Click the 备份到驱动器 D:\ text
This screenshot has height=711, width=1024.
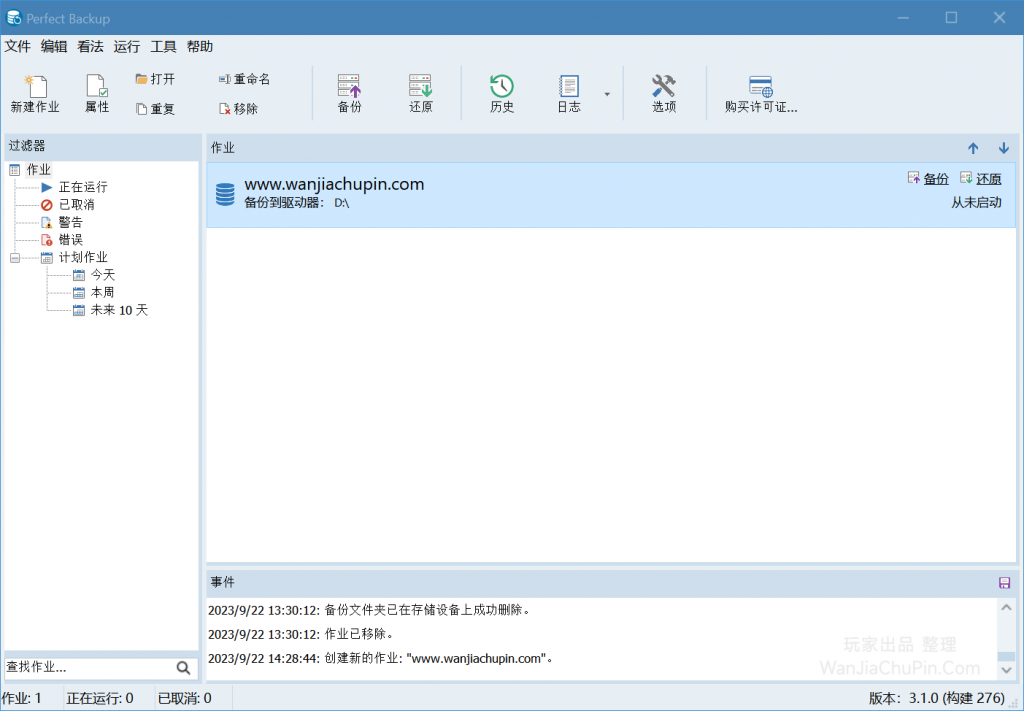pyautogui.click(x=297, y=203)
